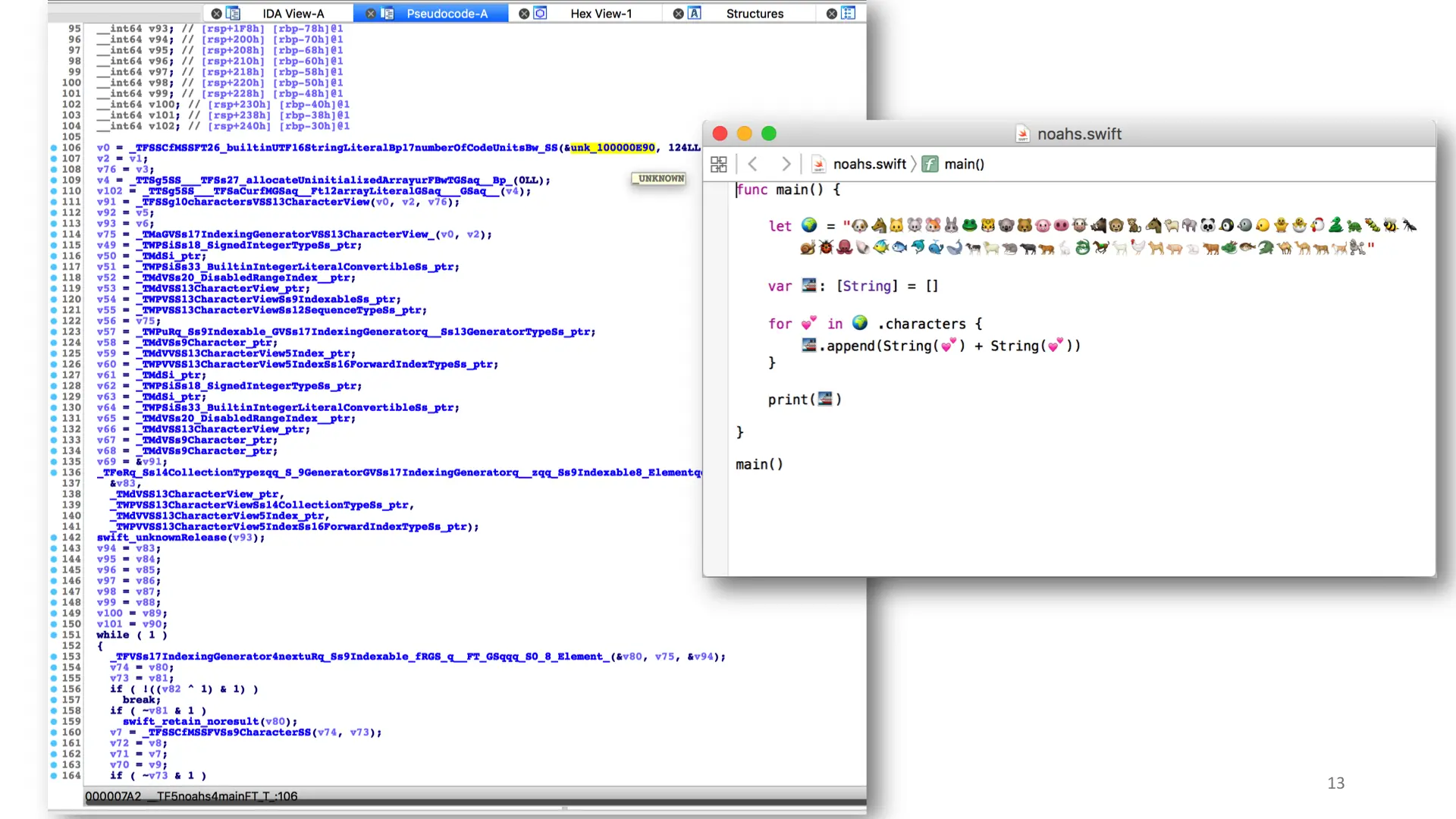Click the green function icon beside main()
This screenshot has height=819, width=1456.
(x=930, y=164)
